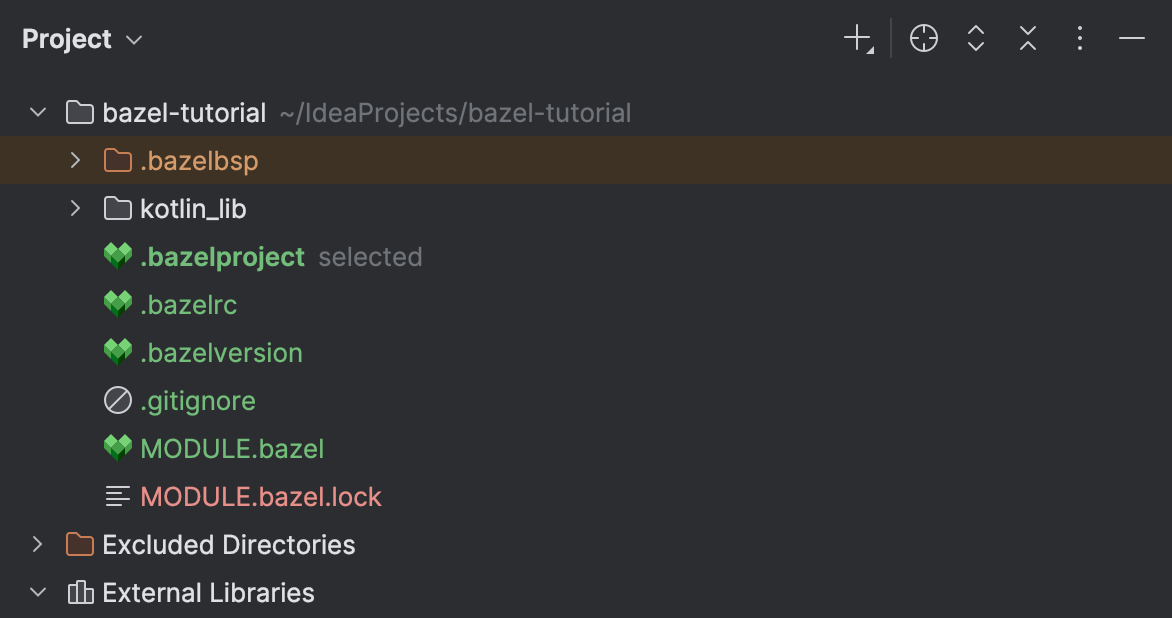Click the MODULE.bazel.lock file entry
Image resolution: width=1172 pixels, height=618 pixels.
(260, 496)
